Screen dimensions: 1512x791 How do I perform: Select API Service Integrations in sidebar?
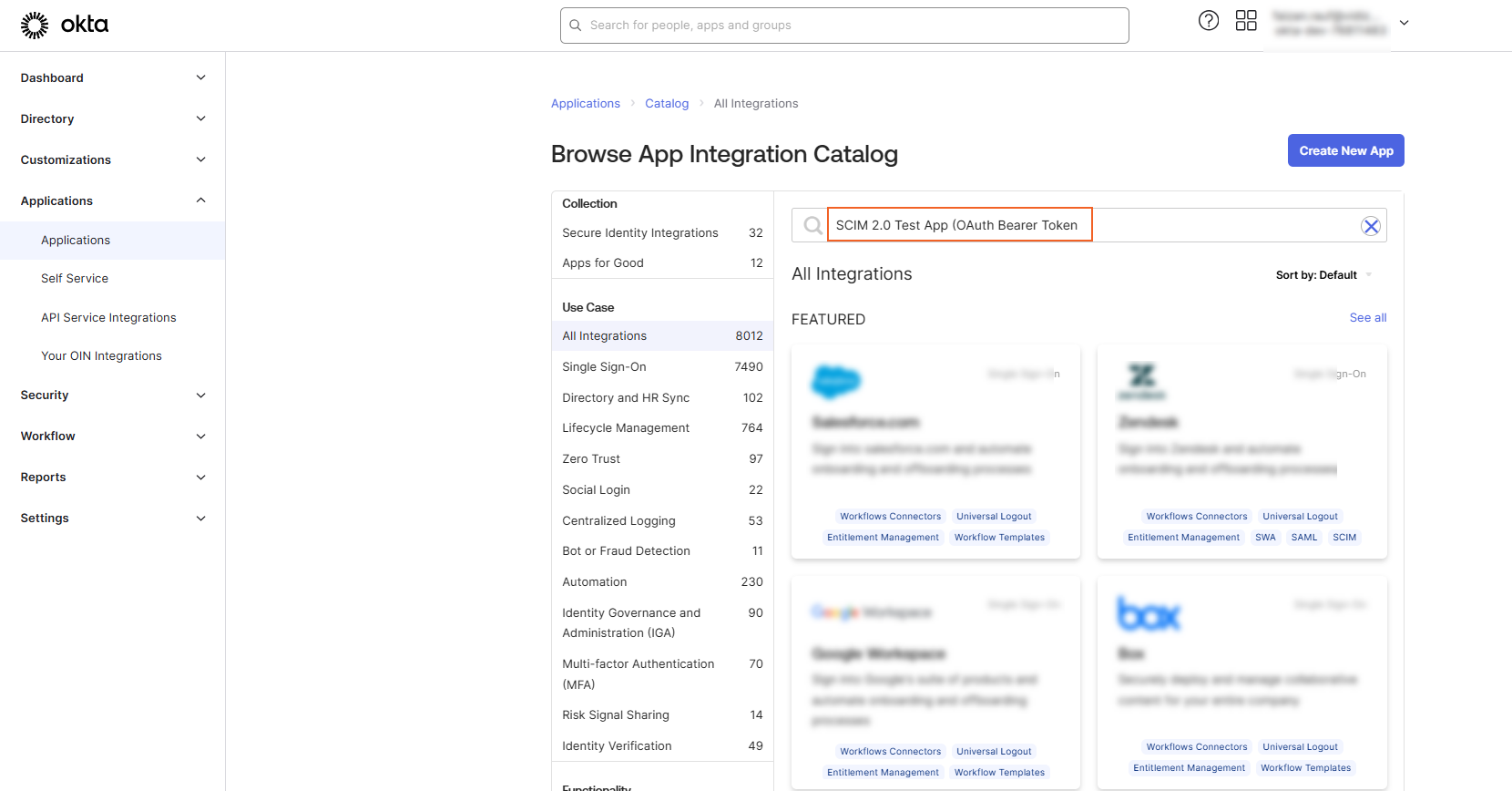point(108,318)
